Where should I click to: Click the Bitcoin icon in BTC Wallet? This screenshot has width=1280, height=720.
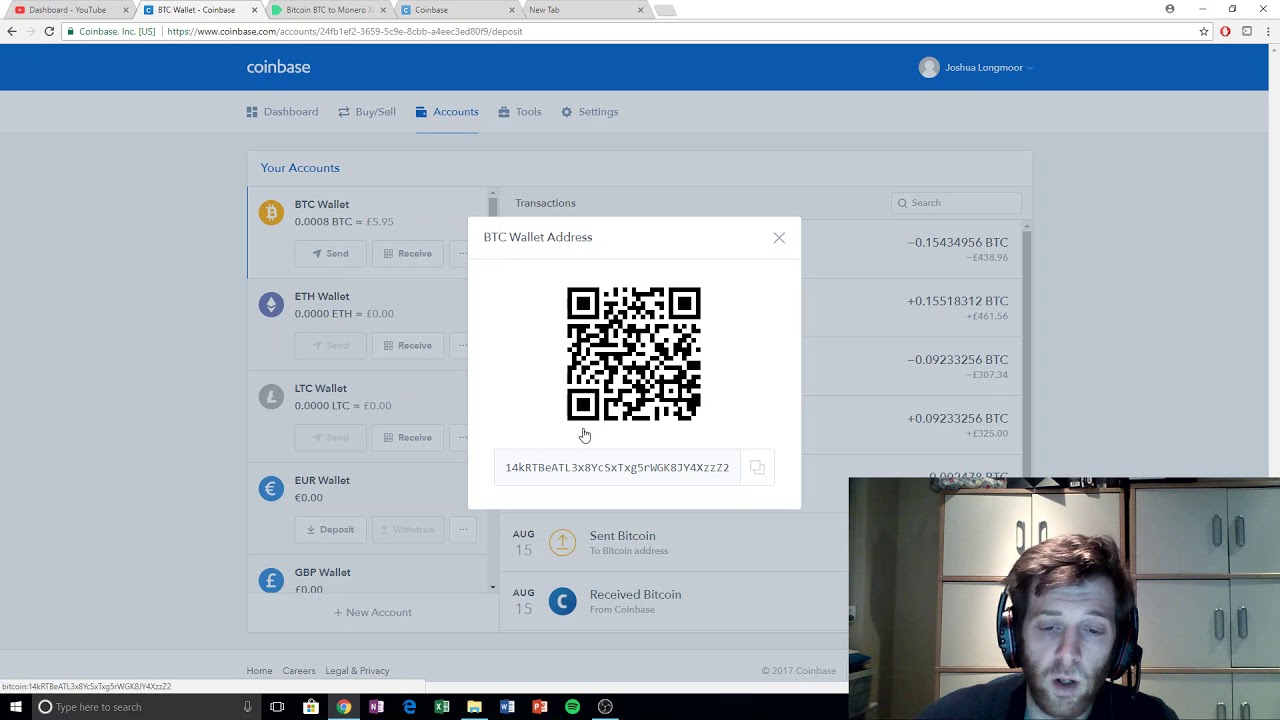tap(271, 212)
